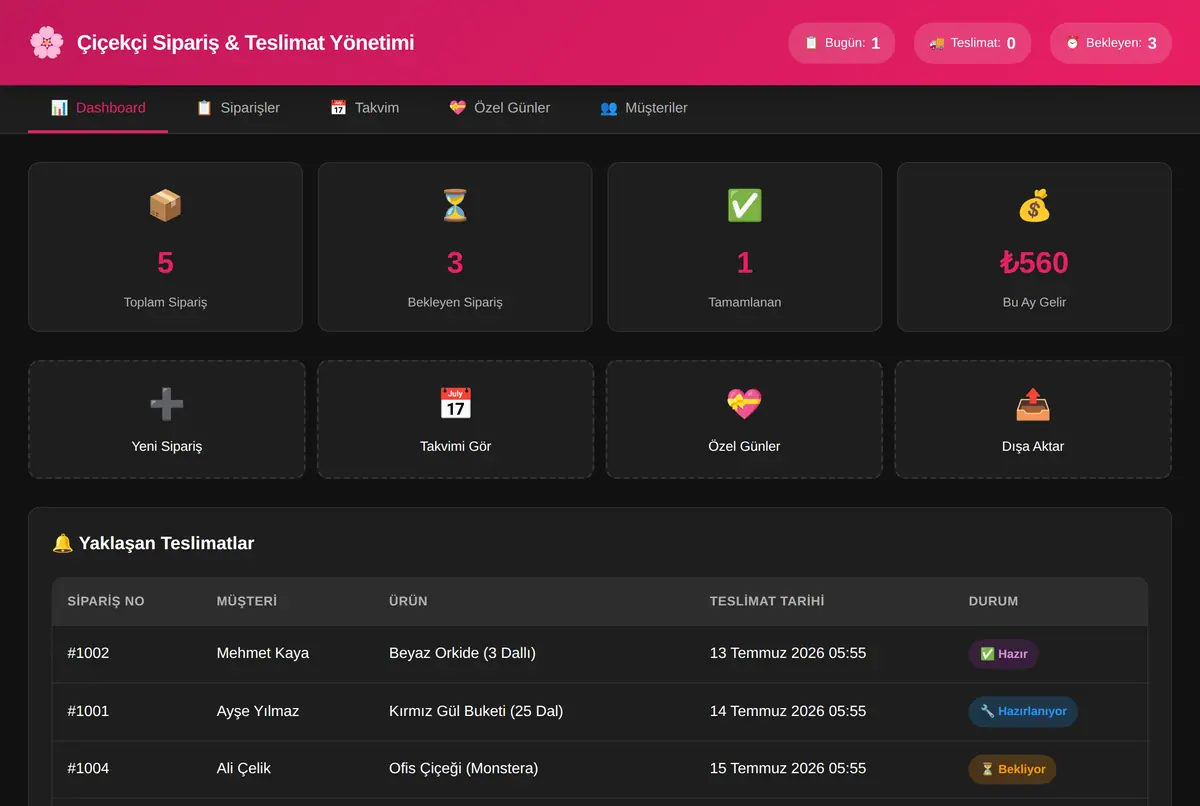Click the calendar icon on Takvim tab
The image size is (1200, 806).
point(338,108)
